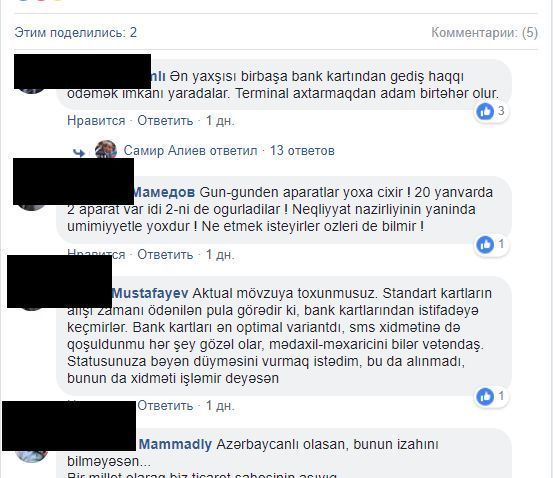Click the like icon on Мамедов's comment
The height and width of the screenshot is (478, 553).
485,244
